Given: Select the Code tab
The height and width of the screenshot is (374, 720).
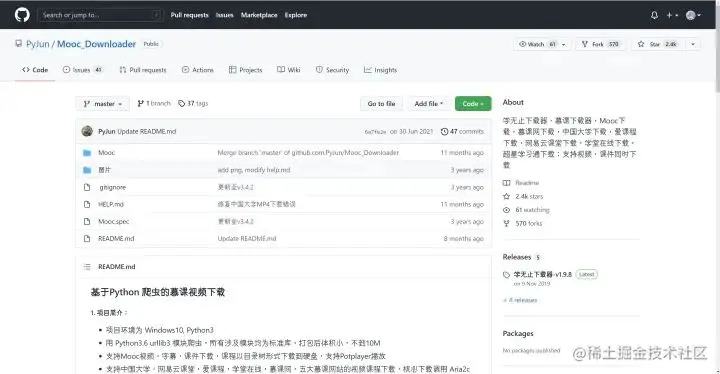Looking at the screenshot, I should (x=35, y=70).
